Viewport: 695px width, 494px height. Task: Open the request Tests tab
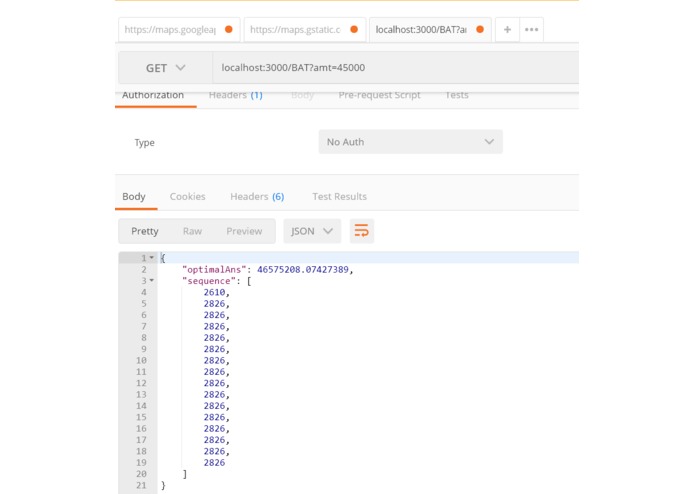(x=457, y=95)
